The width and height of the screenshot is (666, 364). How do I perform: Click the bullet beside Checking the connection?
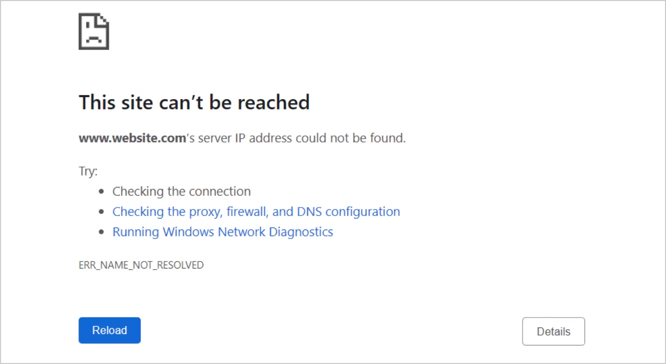click(101, 192)
